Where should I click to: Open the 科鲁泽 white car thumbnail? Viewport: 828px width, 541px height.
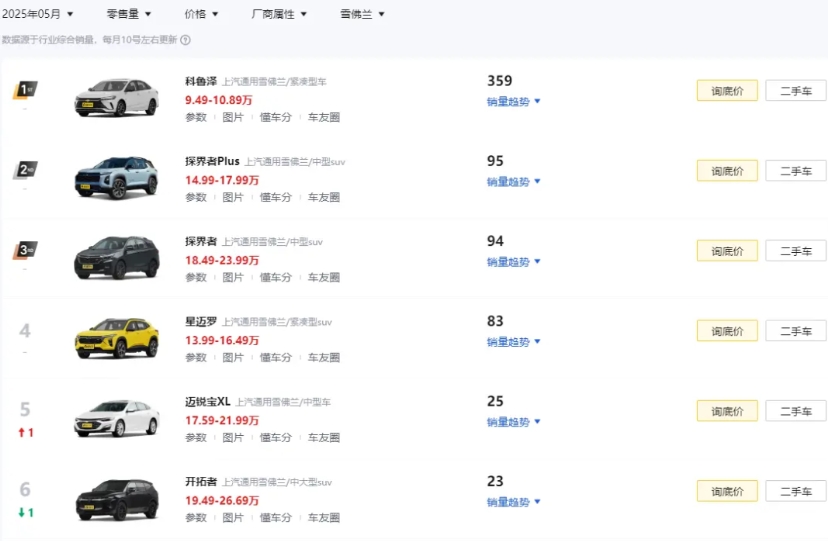tap(116, 97)
